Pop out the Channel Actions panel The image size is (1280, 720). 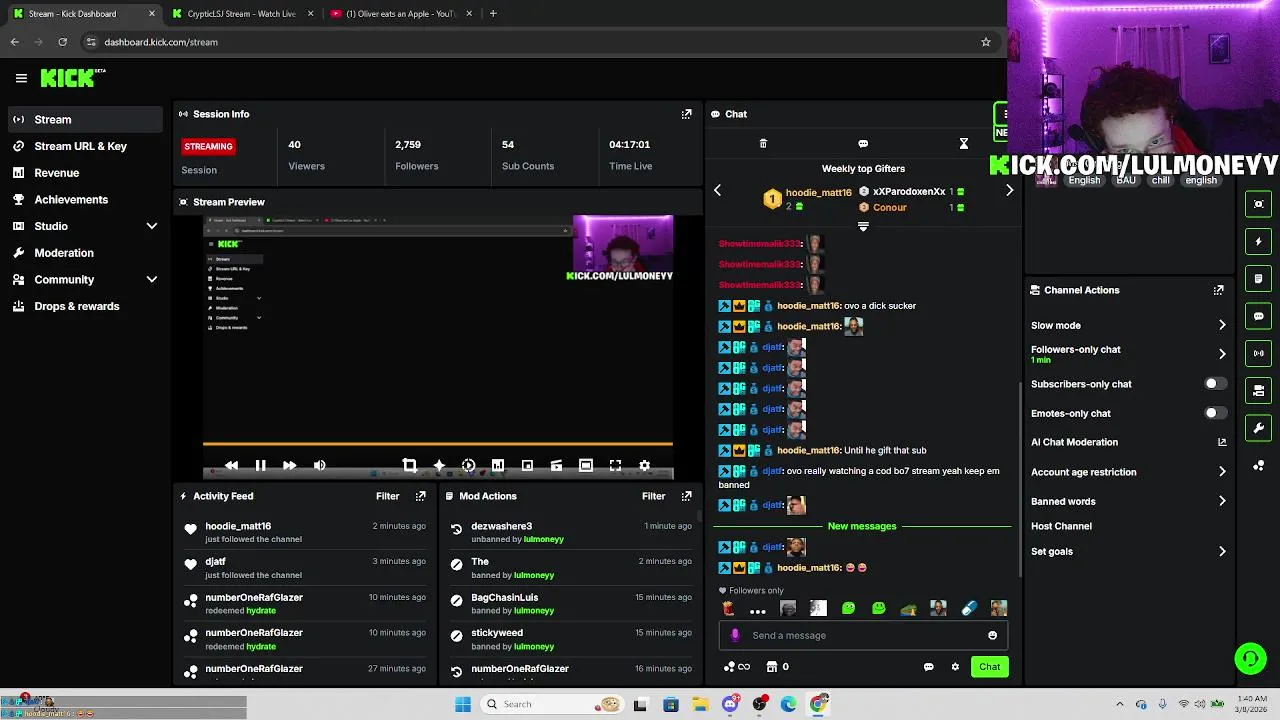(1218, 290)
